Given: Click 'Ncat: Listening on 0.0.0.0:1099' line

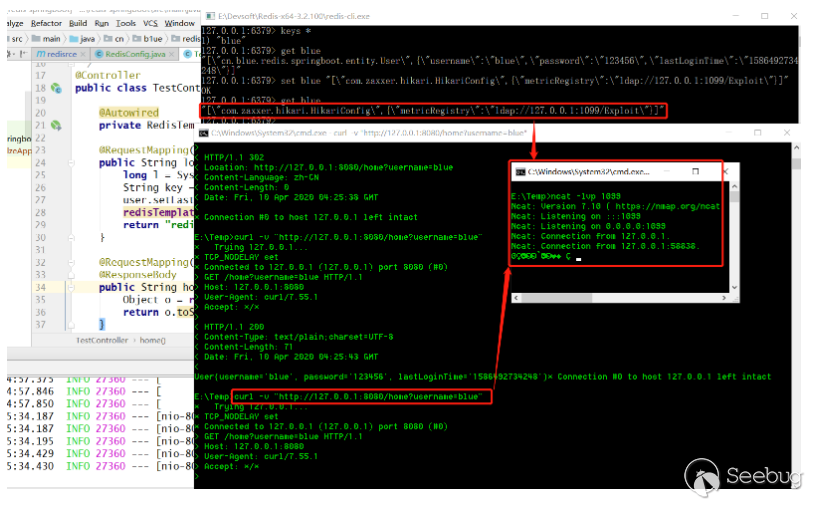Looking at the screenshot, I should (x=588, y=227).
